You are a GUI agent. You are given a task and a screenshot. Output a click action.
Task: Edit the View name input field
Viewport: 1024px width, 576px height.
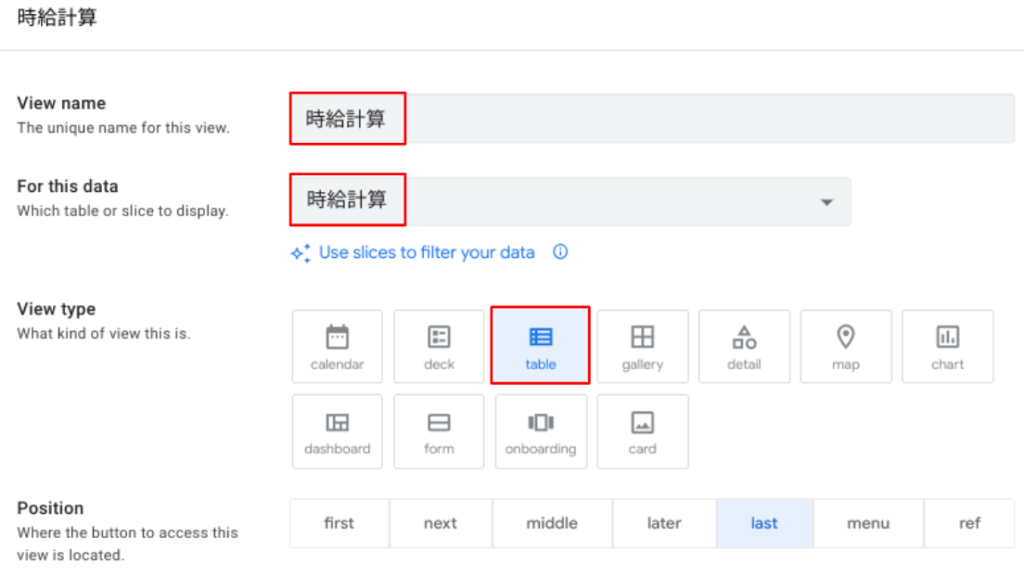point(652,118)
